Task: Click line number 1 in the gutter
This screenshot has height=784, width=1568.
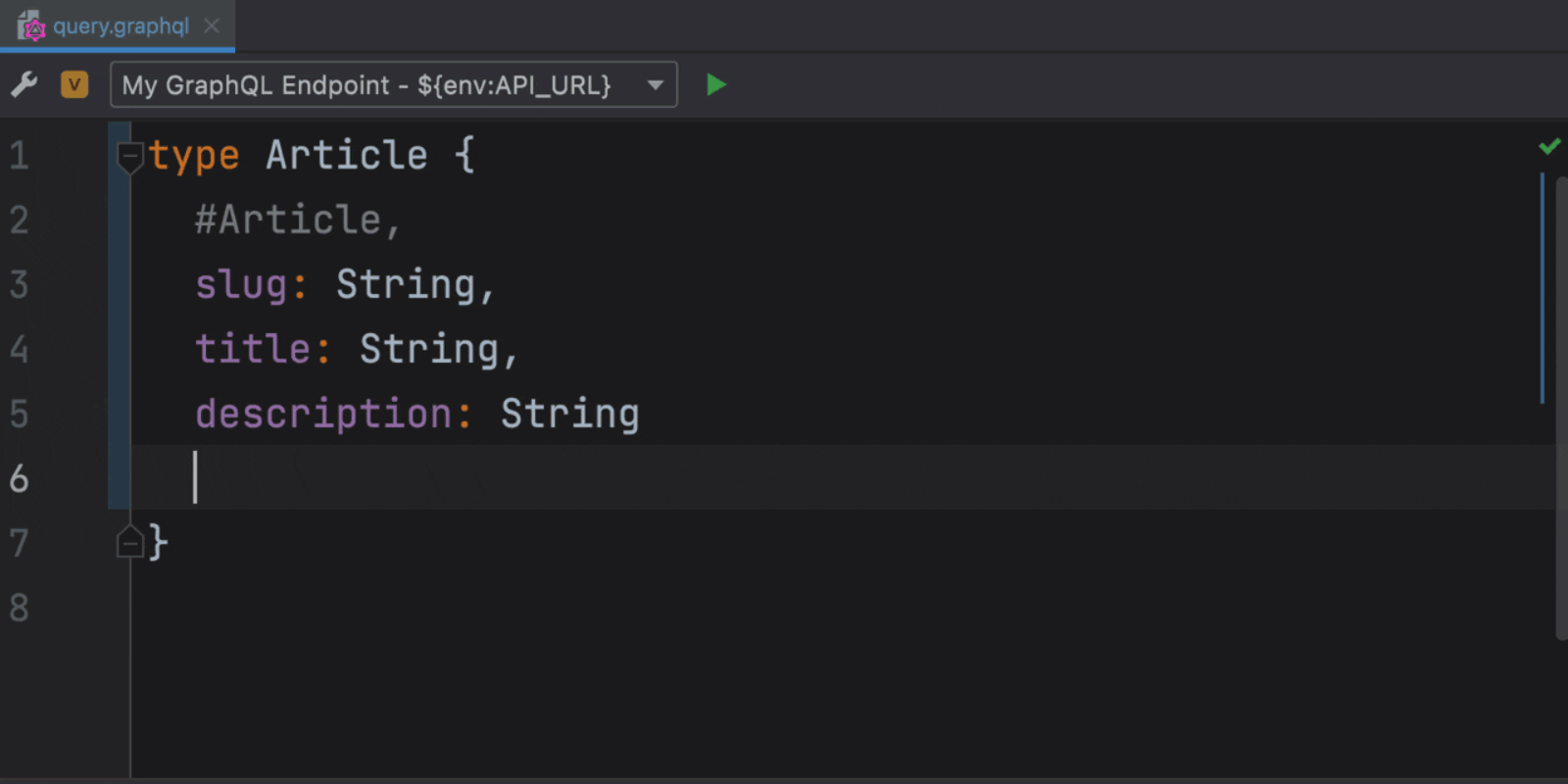Action: pos(19,156)
